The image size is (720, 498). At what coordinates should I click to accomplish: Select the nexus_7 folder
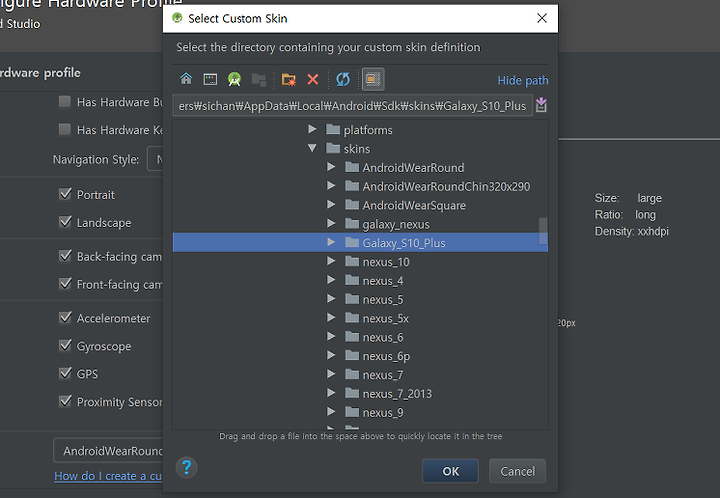(x=383, y=375)
